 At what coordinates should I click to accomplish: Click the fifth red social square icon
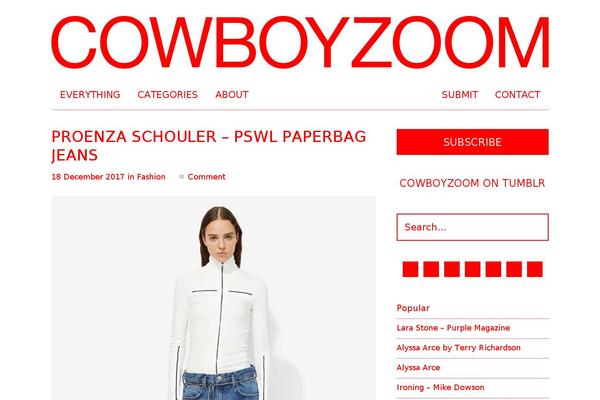pos(493,269)
